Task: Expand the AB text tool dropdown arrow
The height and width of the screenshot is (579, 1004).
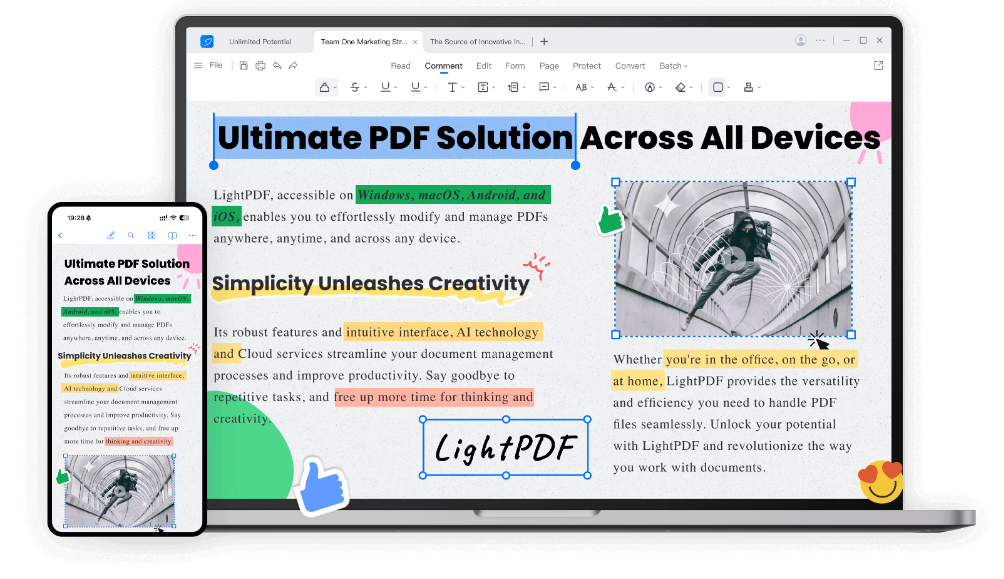Action: (592, 88)
